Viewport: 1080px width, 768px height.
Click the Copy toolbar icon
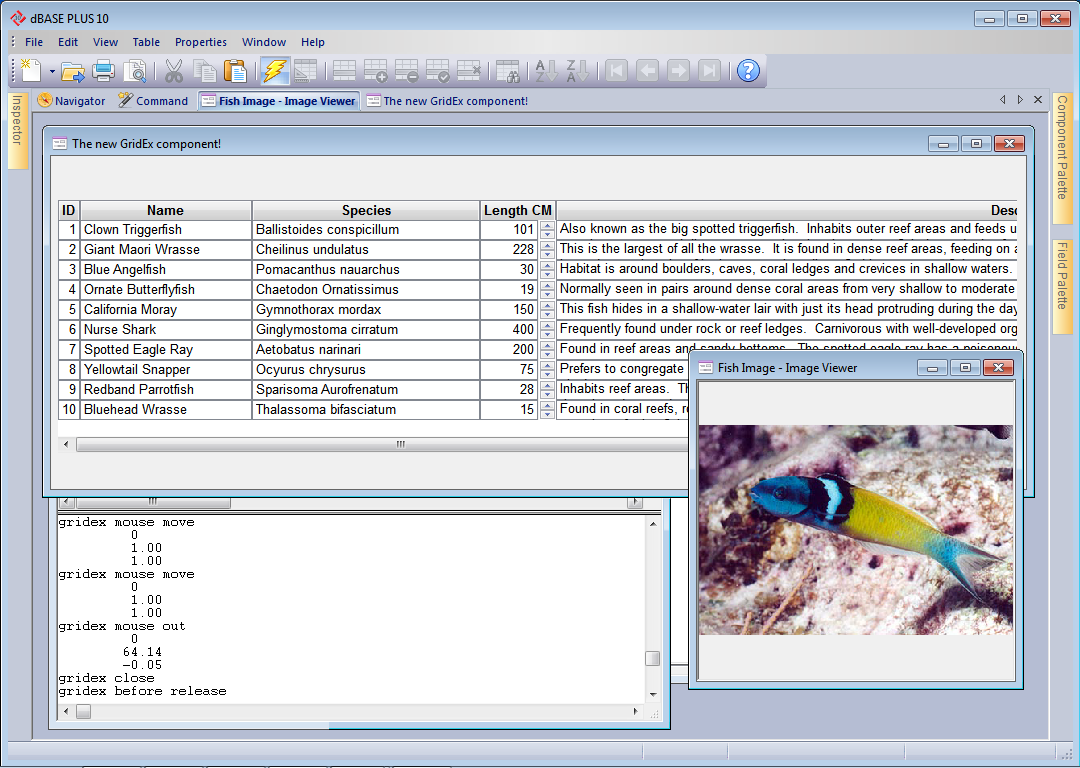coord(204,70)
